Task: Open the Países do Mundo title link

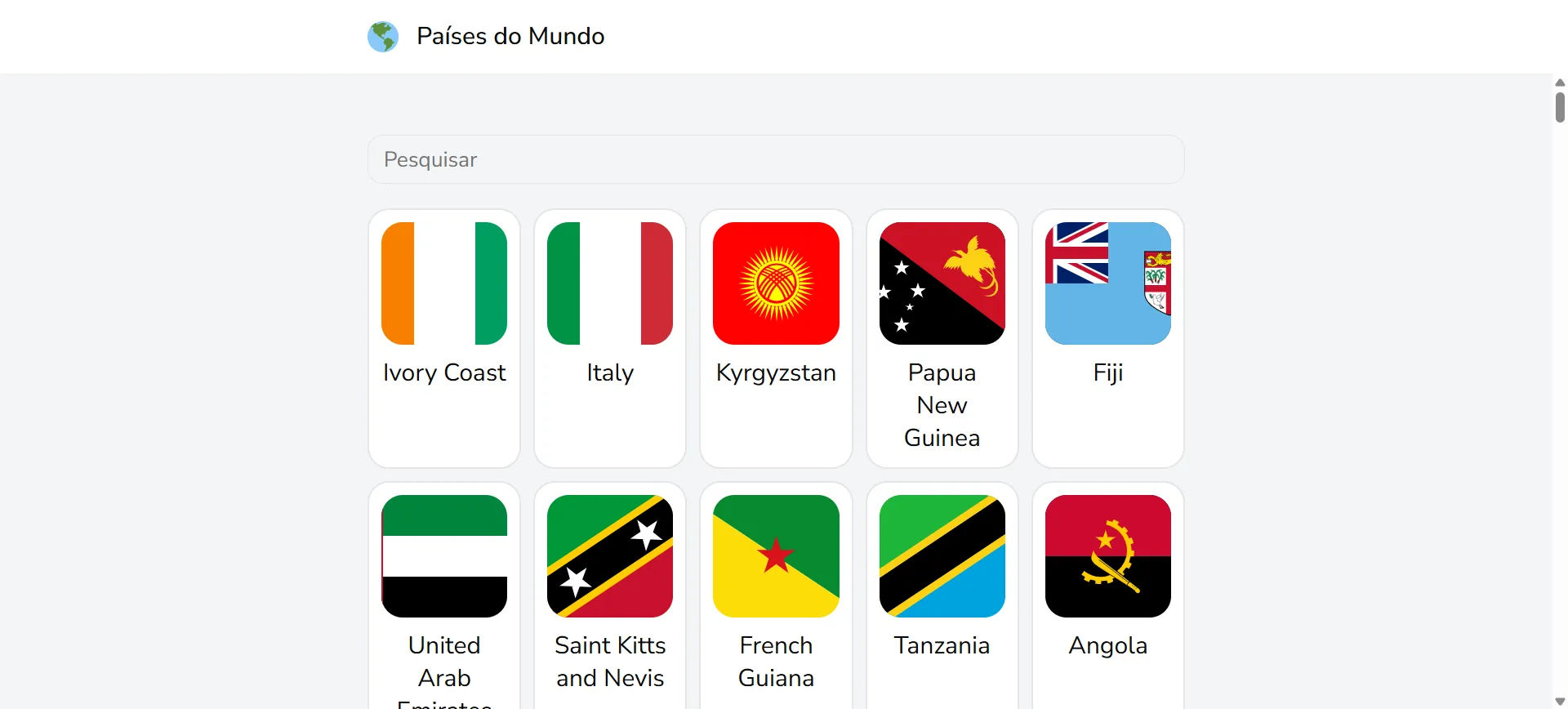Action: point(510,37)
